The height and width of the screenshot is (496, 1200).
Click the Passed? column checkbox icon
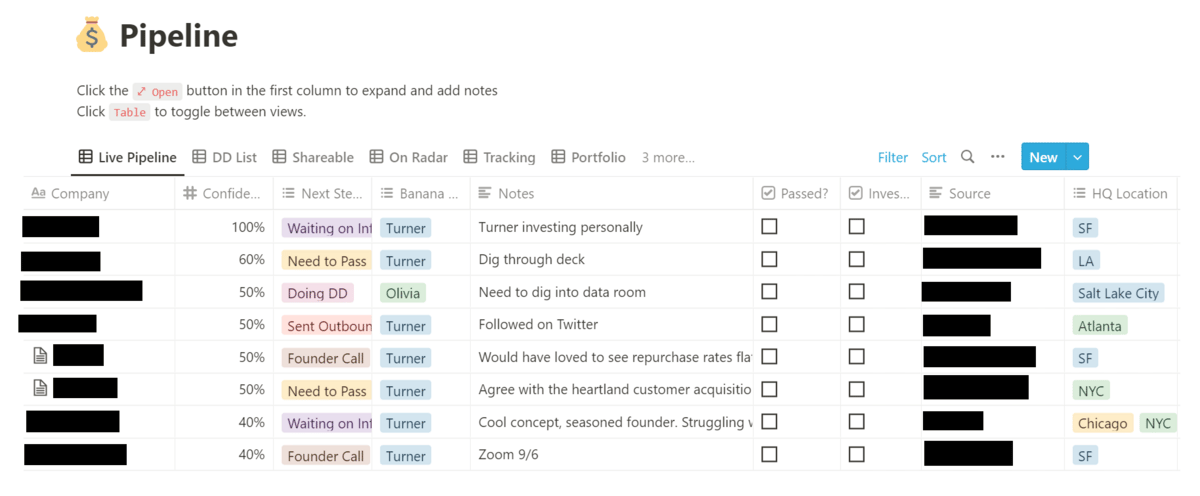tap(768, 193)
